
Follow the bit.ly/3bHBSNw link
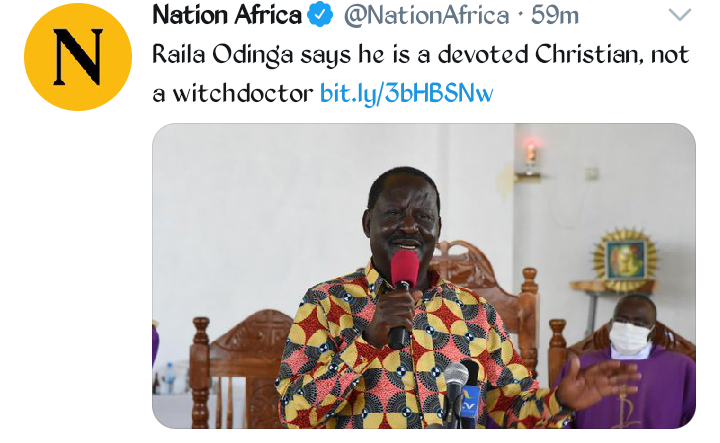[406, 93]
